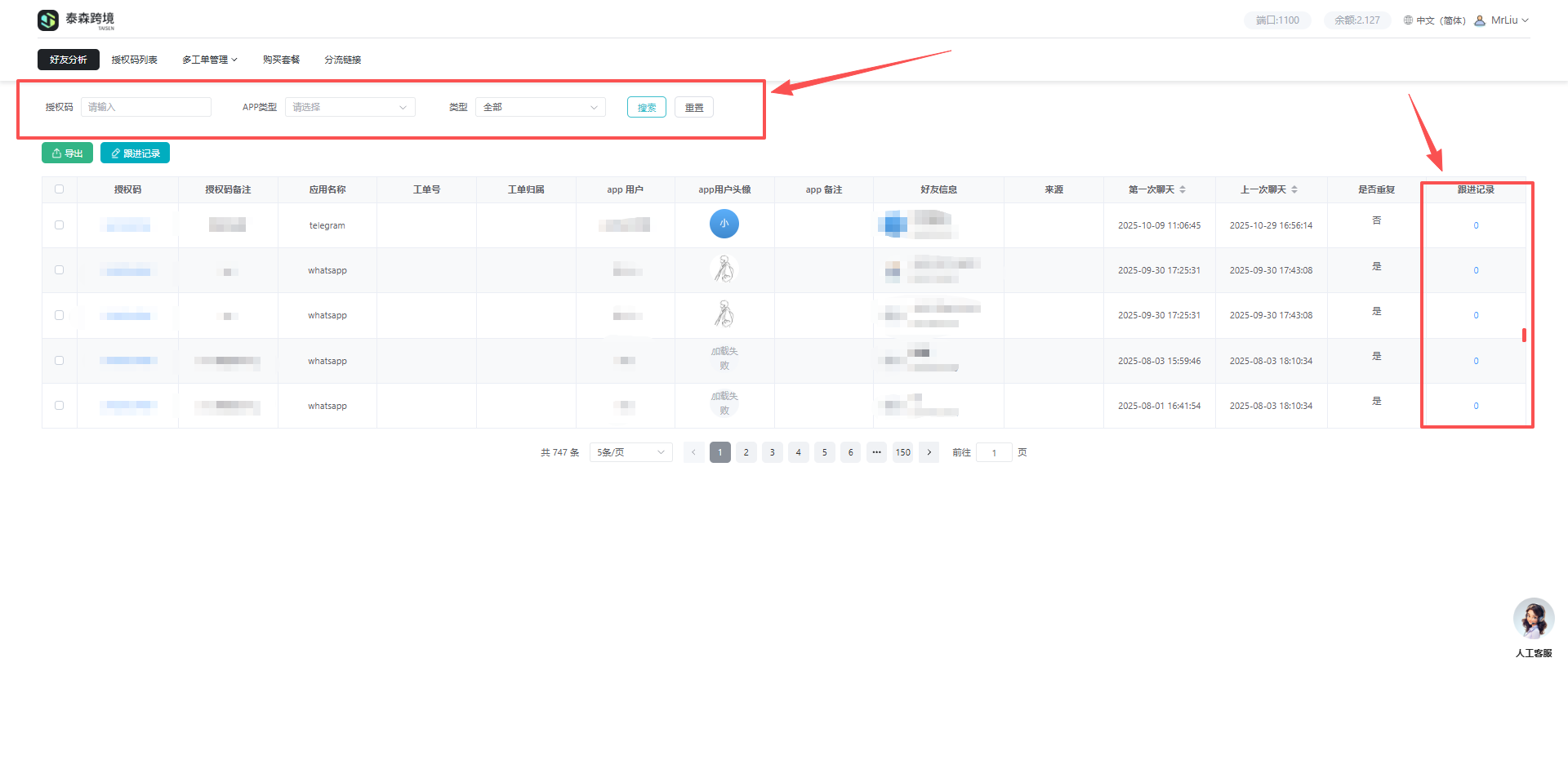Screen dimensions: 1568x778
Task: Select the last table row checkbox
Action: coord(59,406)
